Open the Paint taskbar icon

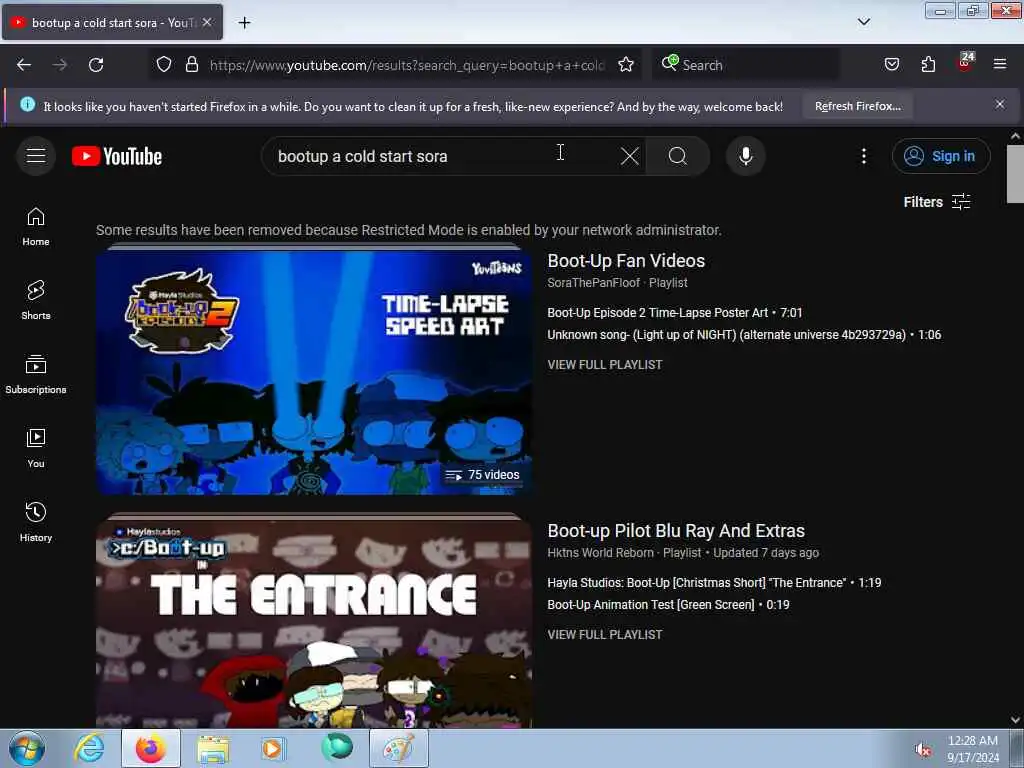398,748
